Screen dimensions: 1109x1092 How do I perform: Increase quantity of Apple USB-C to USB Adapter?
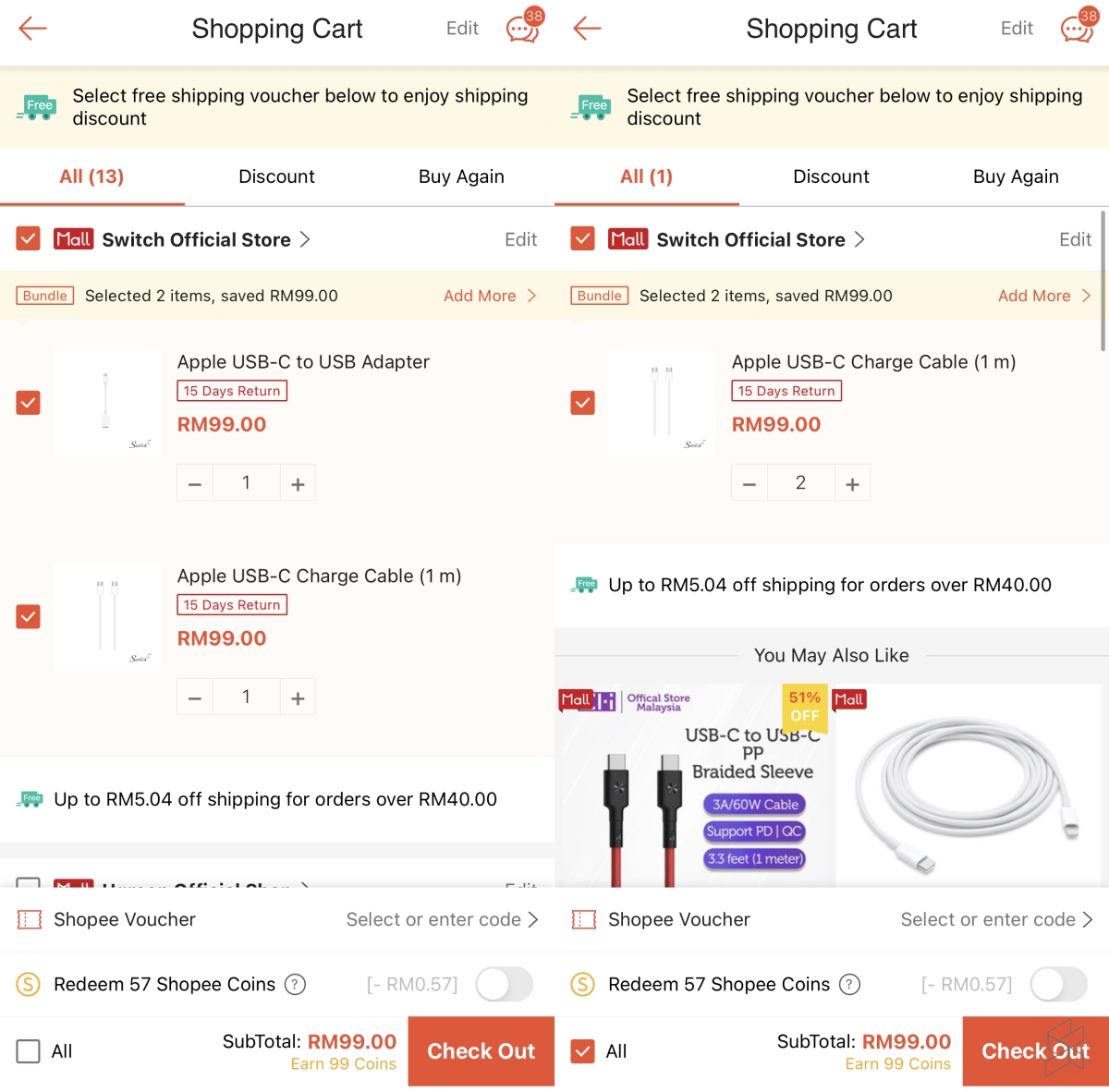pyautogui.click(x=298, y=483)
